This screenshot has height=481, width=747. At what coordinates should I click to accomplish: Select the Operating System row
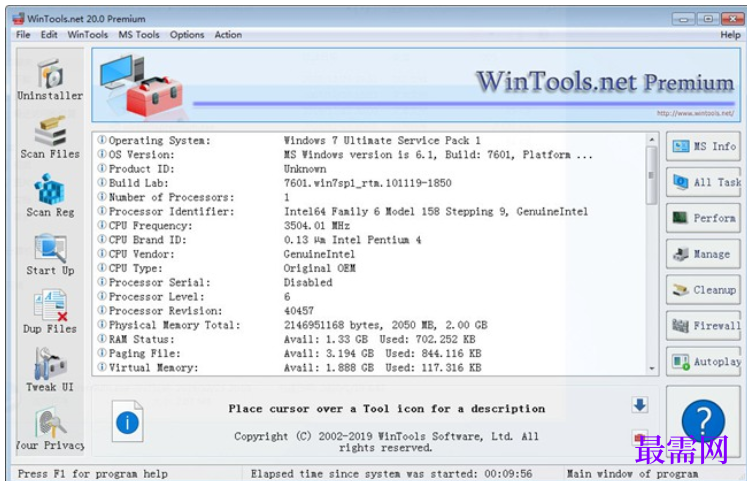point(369,140)
